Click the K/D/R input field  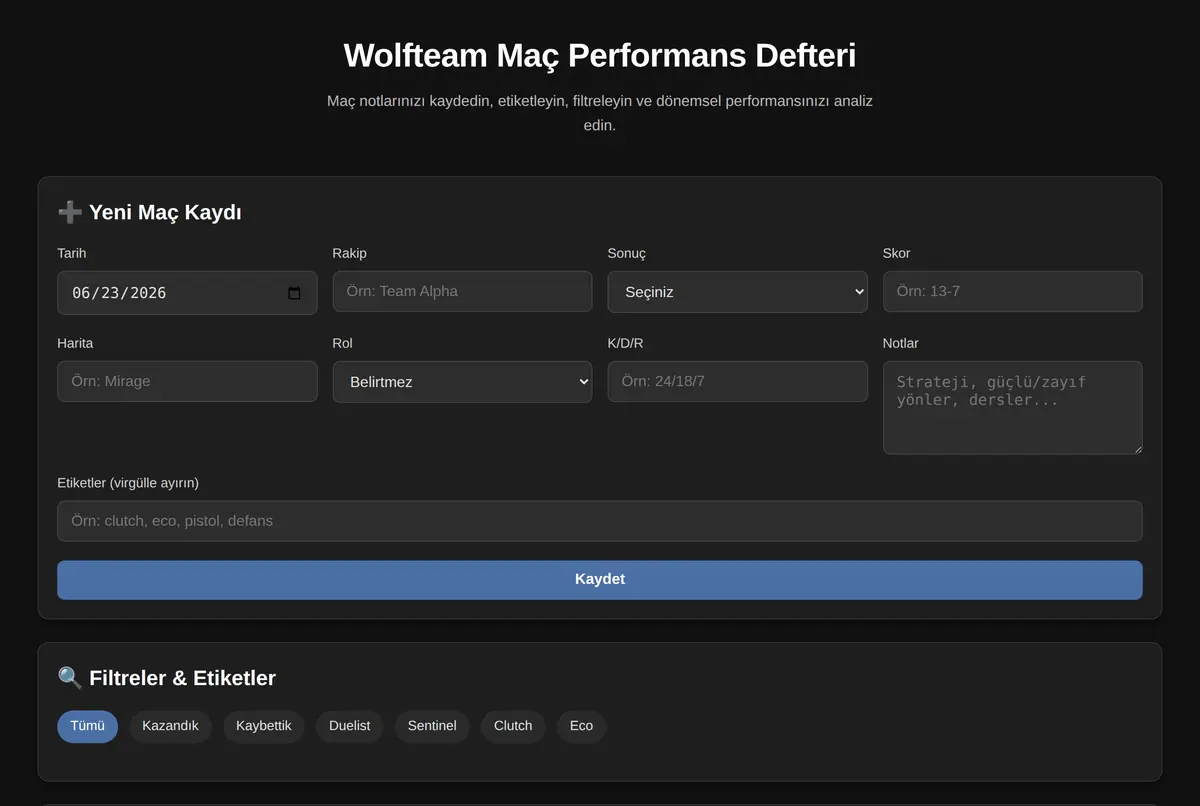(x=738, y=381)
